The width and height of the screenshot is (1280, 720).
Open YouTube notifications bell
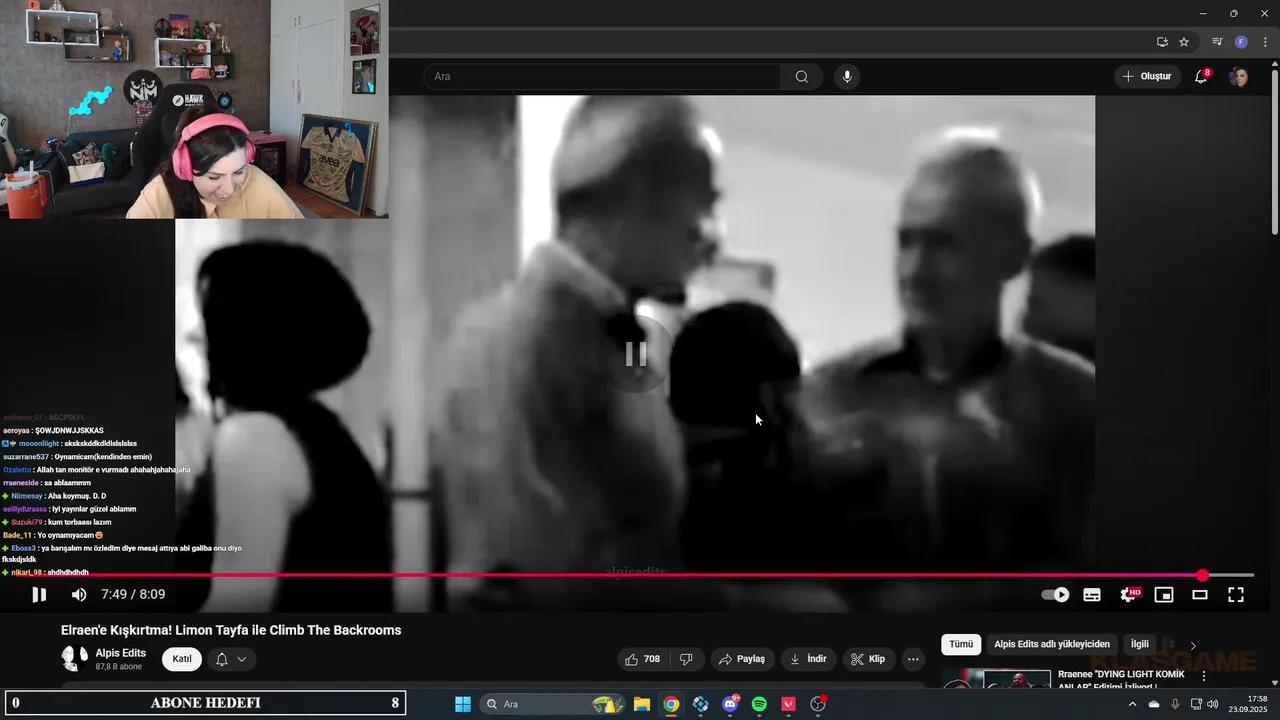pyautogui.click(x=1201, y=76)
